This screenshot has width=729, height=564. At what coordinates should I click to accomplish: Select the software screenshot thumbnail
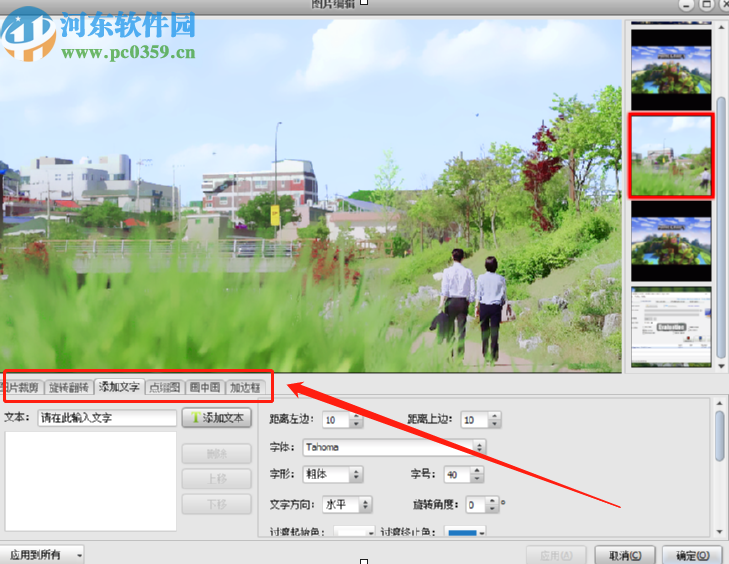click(671, 326)
